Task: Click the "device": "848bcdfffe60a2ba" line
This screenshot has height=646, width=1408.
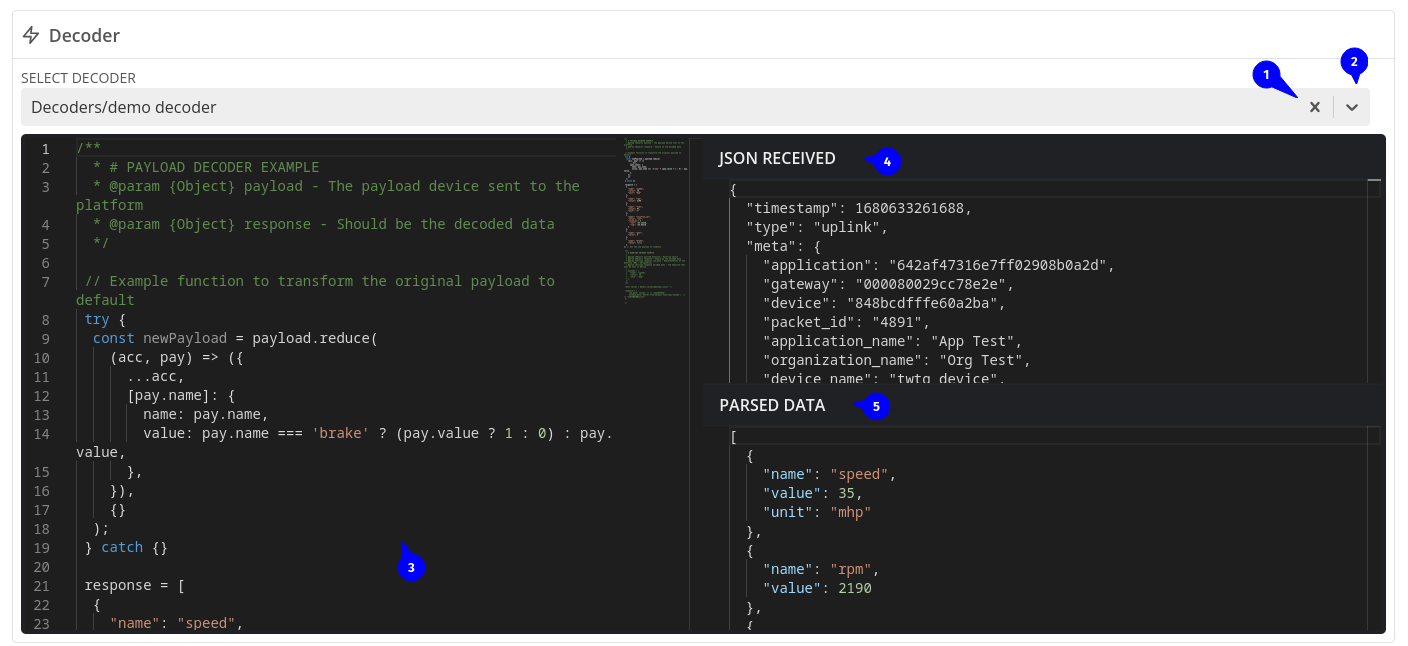Action: click(x=884, y=303)
